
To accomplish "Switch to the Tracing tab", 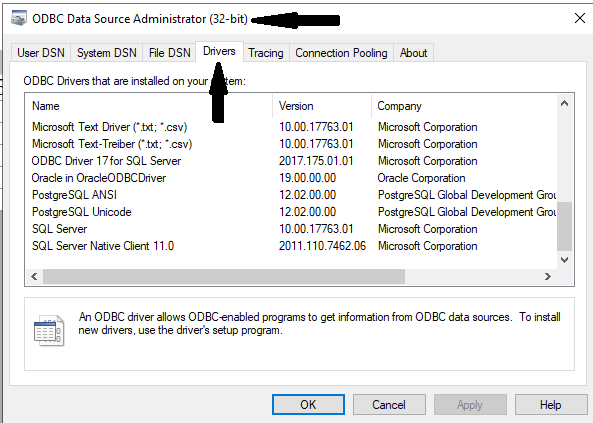I will (266, 53).
